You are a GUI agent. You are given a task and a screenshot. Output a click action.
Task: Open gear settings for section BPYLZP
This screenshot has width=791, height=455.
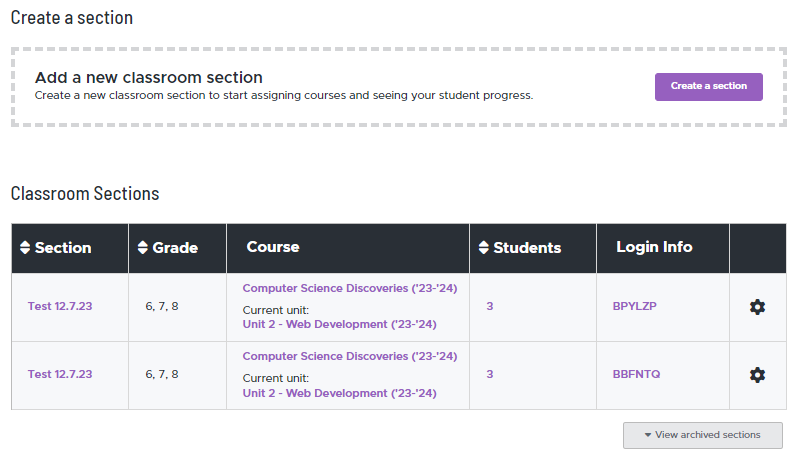click(757, 307)
